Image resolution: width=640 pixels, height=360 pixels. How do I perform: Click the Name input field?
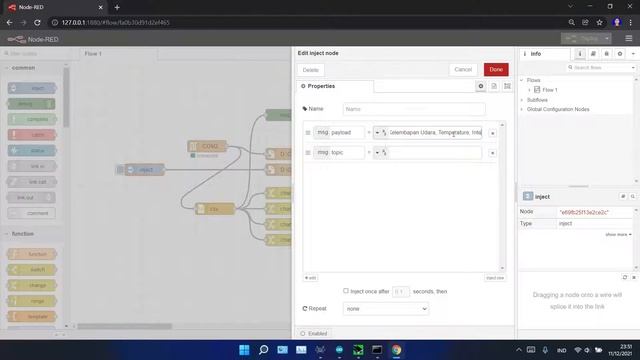click(x=414, y=109)
